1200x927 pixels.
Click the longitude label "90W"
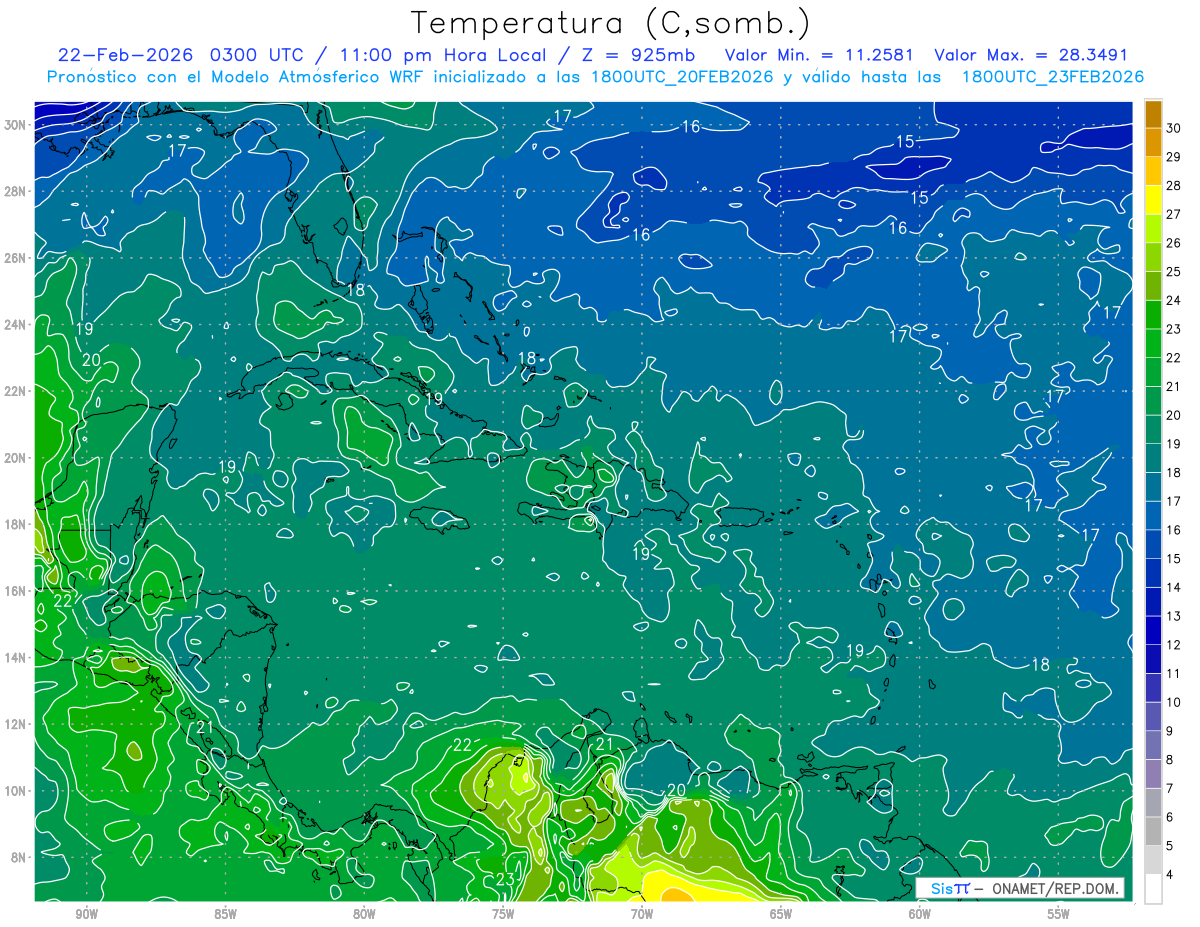click(86, 914)
